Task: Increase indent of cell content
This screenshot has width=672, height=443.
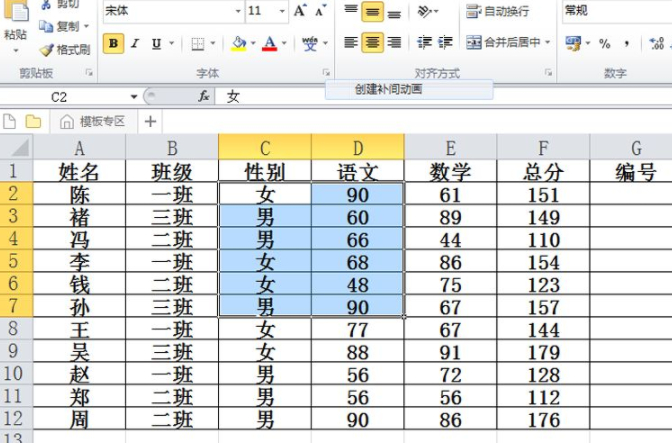Action: pyautogui.click(x=445, y=42)
